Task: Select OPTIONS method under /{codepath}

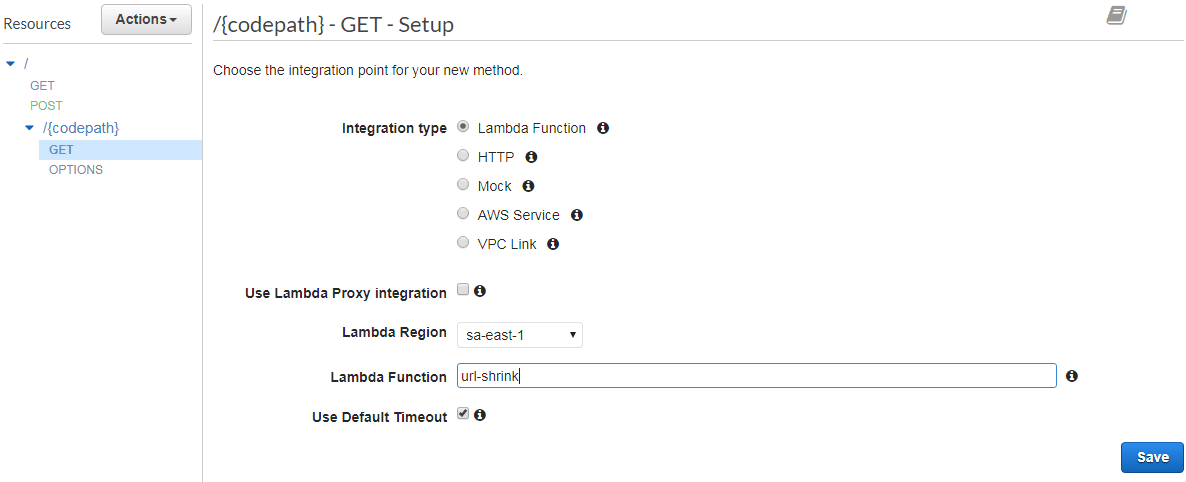Action: pyautogui.click(x=76, y=170)
